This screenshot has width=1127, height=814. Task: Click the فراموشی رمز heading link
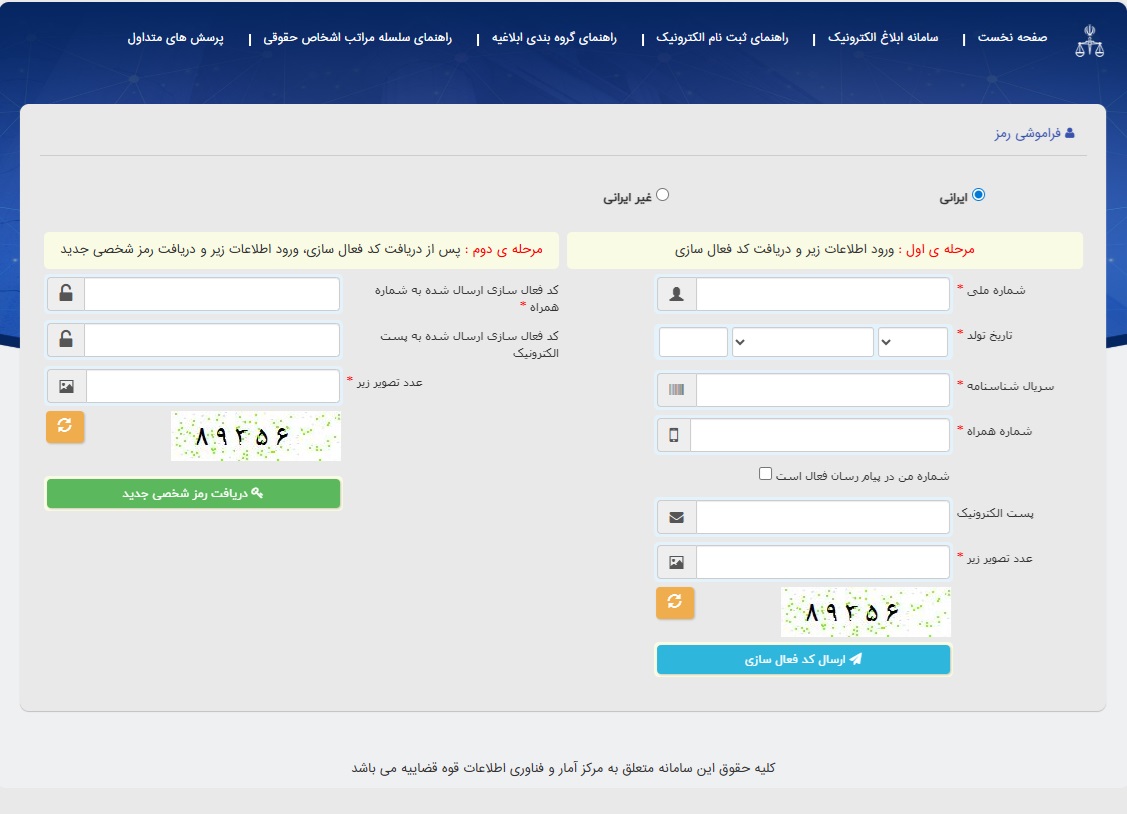point(1028,134)
